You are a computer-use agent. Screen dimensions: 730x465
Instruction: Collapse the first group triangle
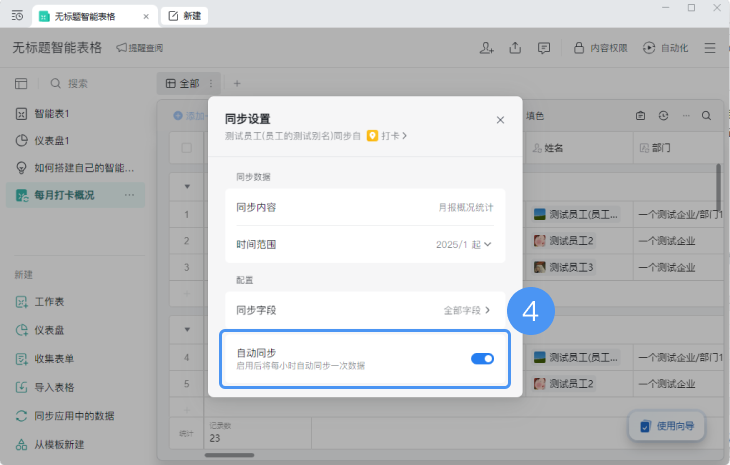(187, 187)
